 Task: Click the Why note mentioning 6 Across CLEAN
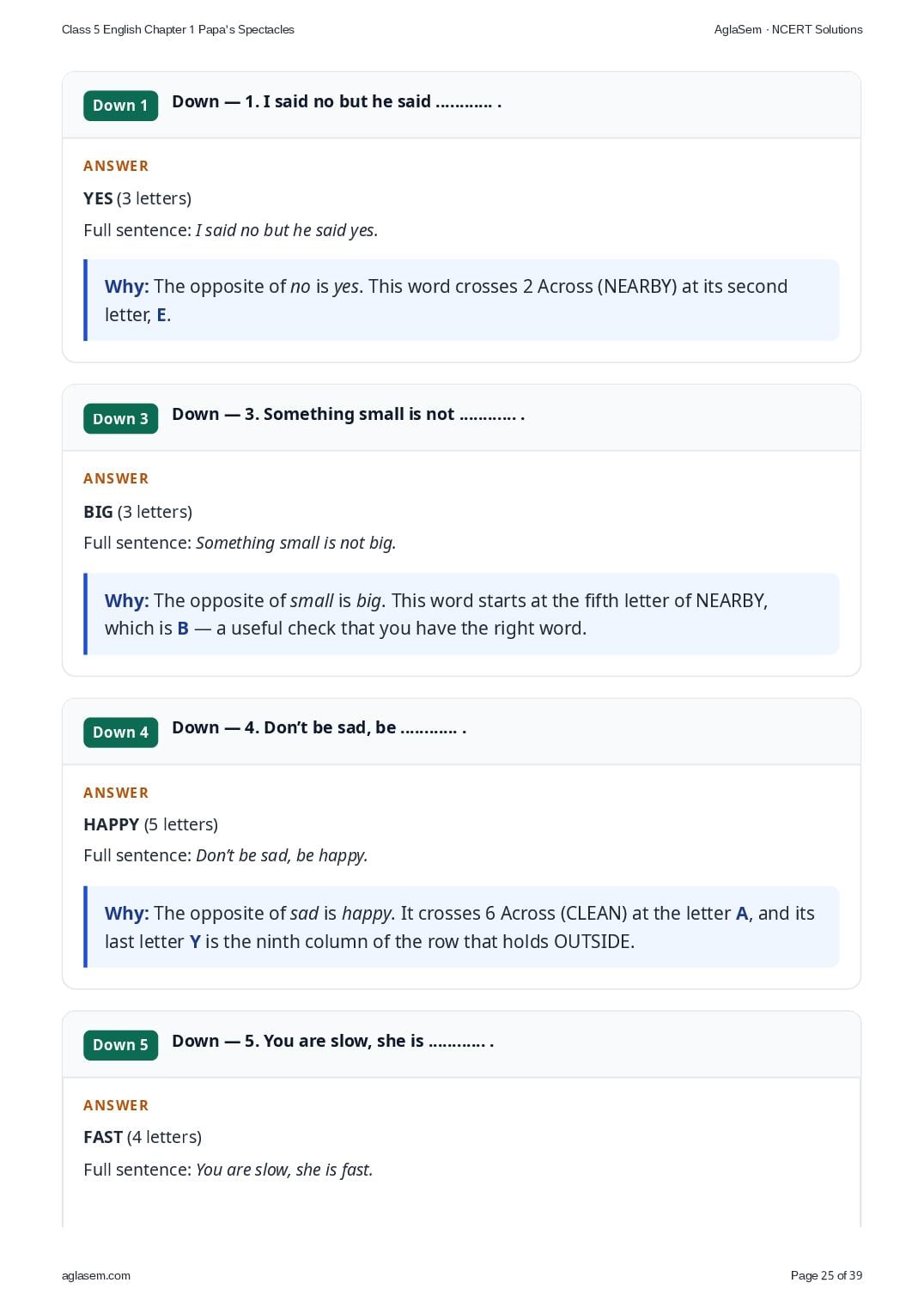tap(461, 927)
